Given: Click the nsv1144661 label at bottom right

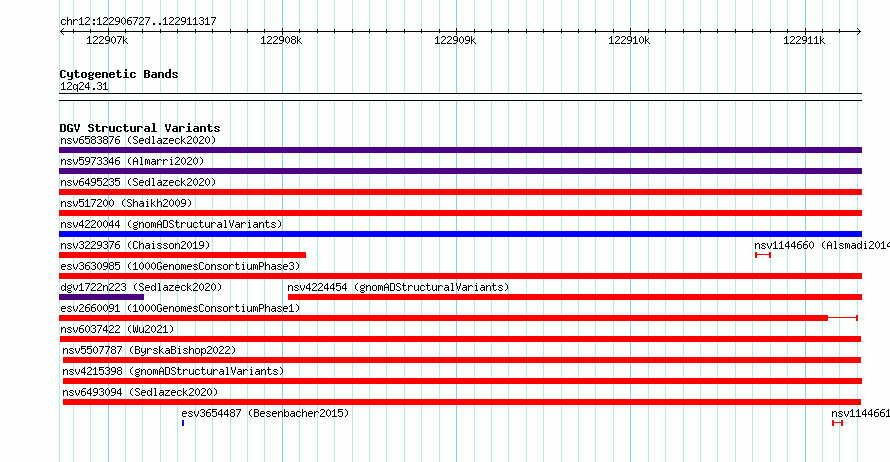Looking at the screenshot, I should click(860, 413).
